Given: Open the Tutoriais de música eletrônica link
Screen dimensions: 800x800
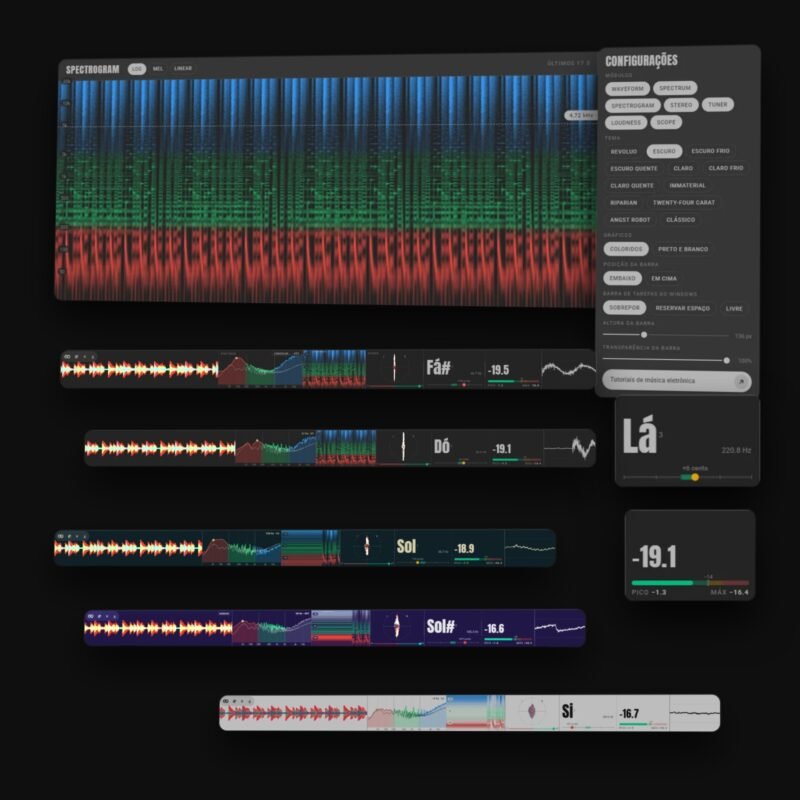Looking at the screenshot, I should (677, 381).
